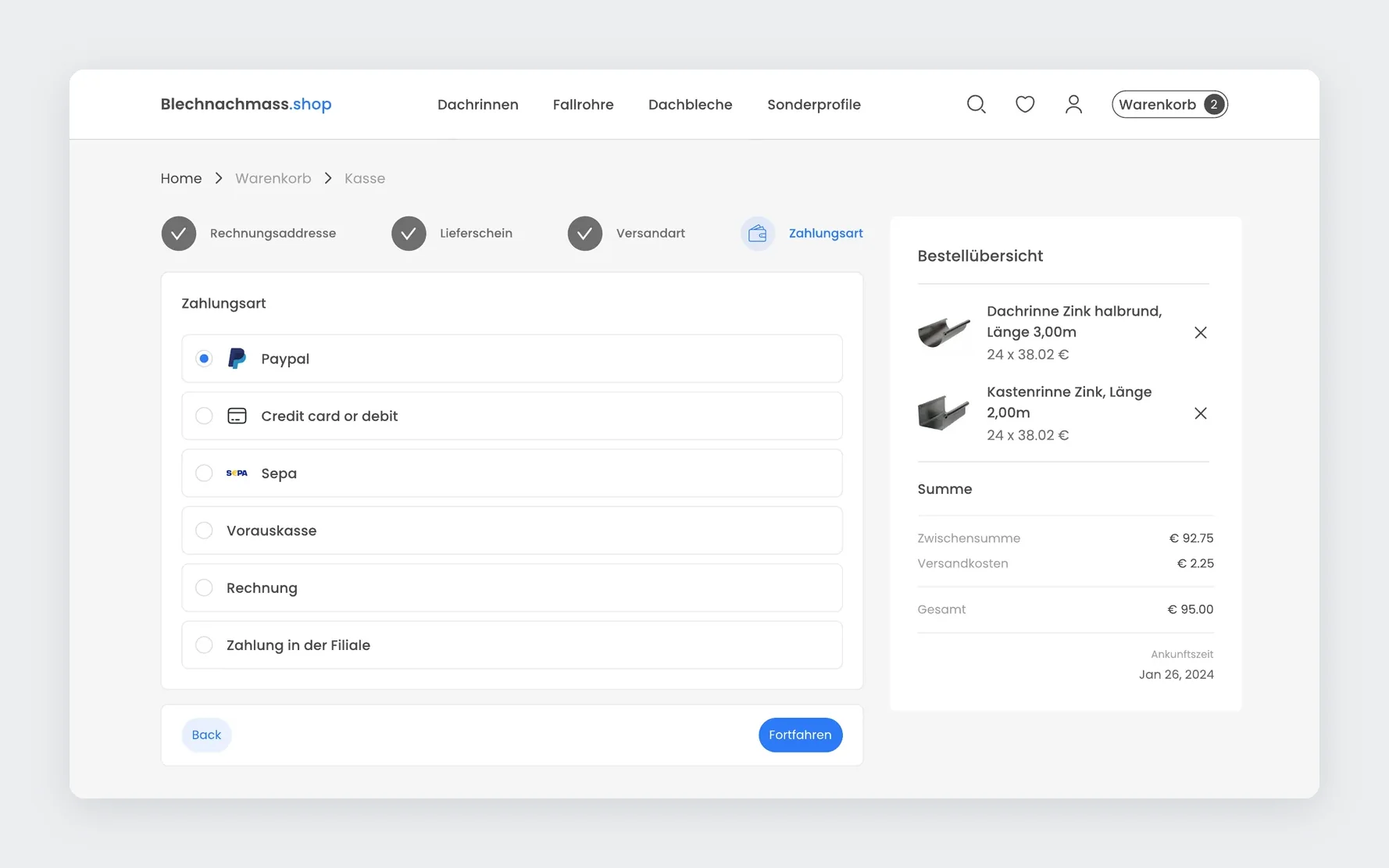Click the Paypal option label

(285, 359)
